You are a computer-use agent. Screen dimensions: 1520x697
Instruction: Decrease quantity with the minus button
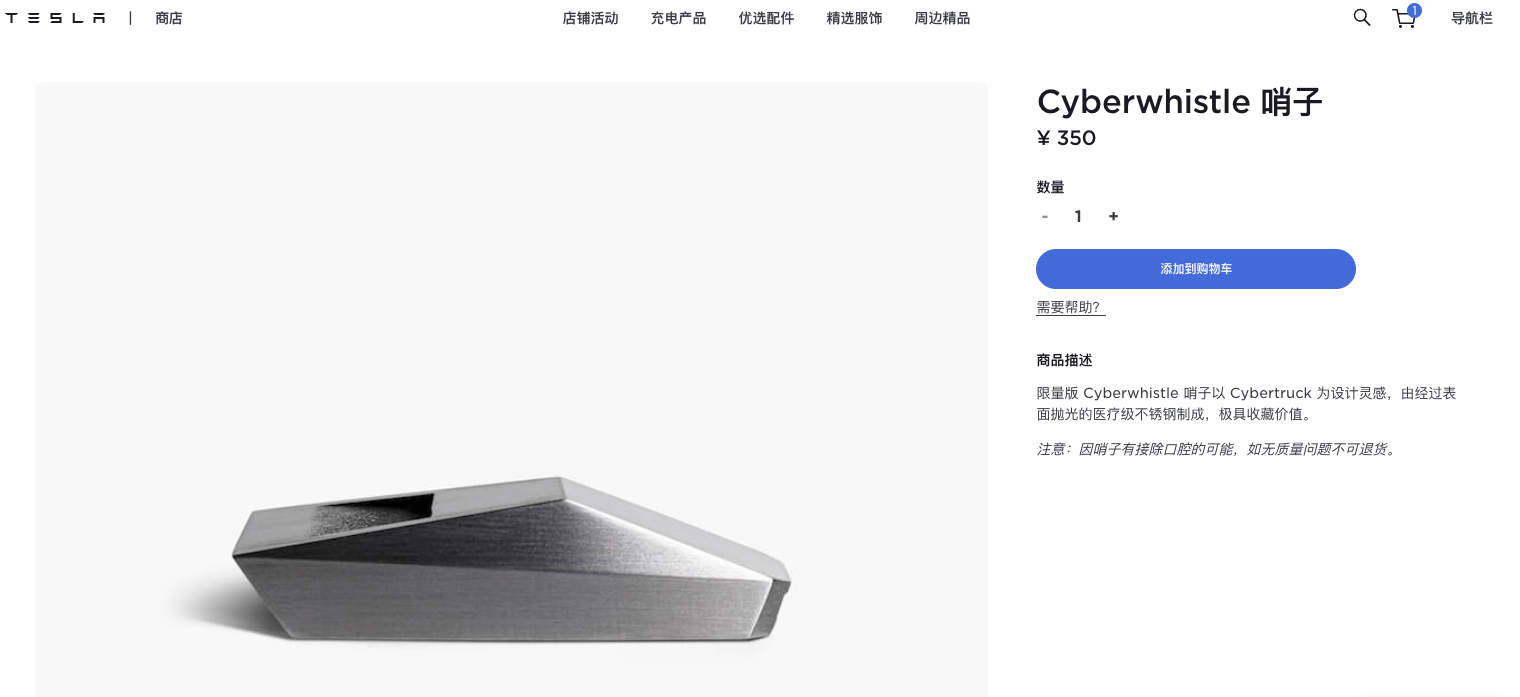tap(1045, 216)
